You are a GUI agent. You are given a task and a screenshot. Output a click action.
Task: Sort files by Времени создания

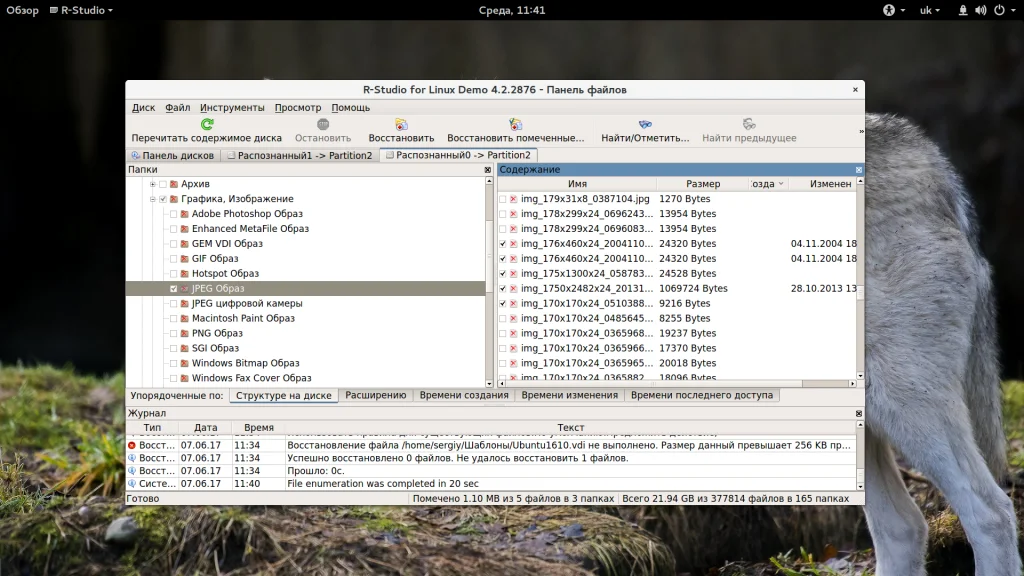[x=464, y=395]
